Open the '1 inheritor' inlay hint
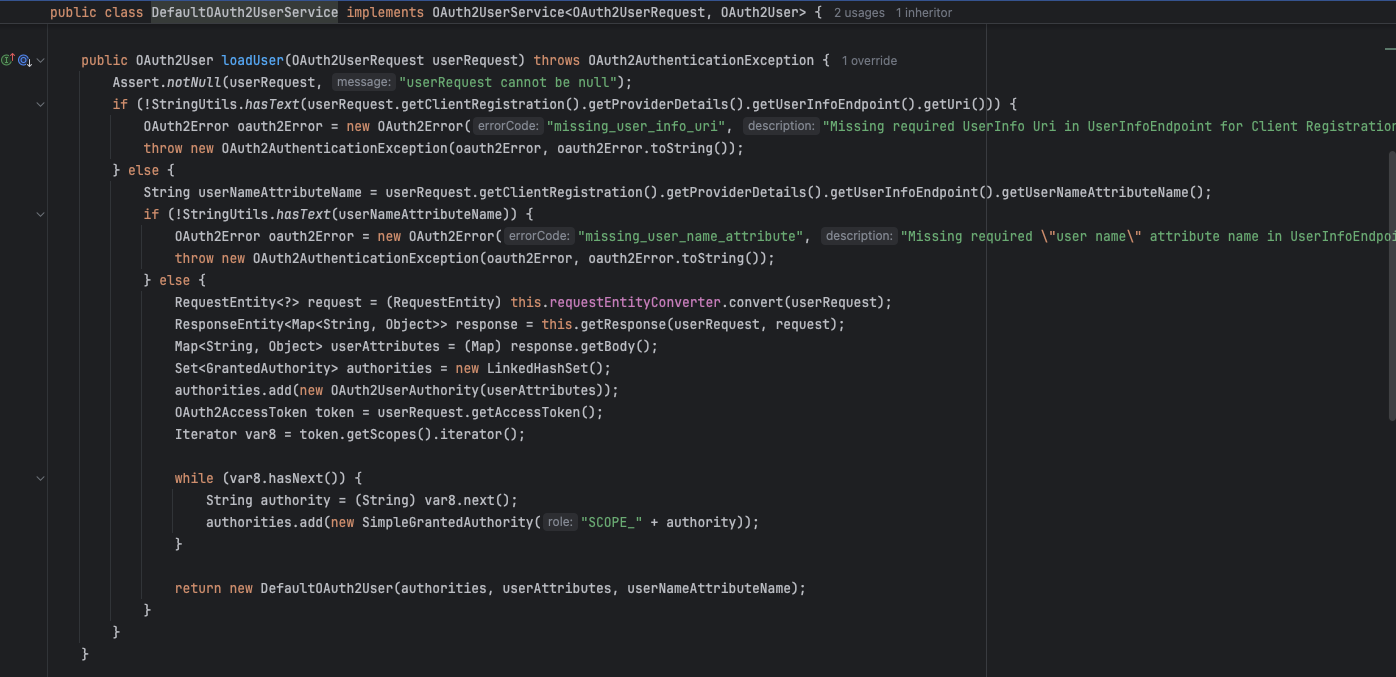The image size is (1396, 677). point(924,13)
